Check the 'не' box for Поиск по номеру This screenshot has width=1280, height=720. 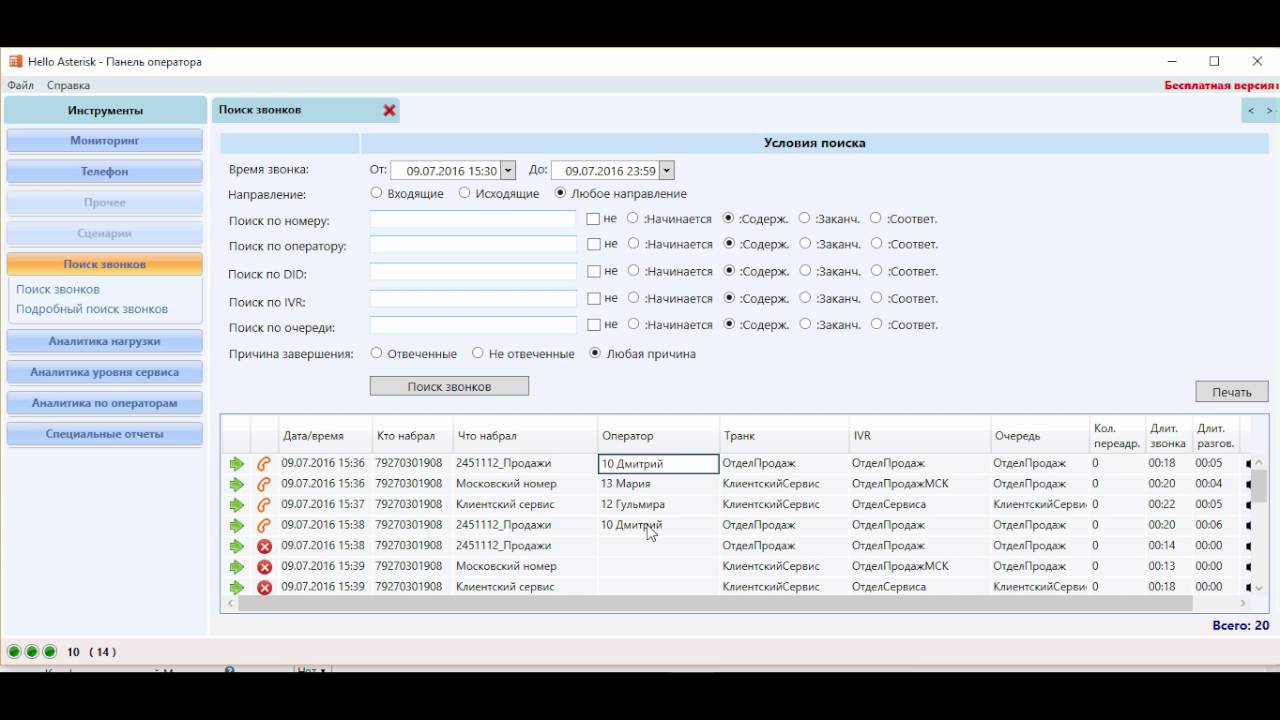pyautogui.click(x=593, y=218)
